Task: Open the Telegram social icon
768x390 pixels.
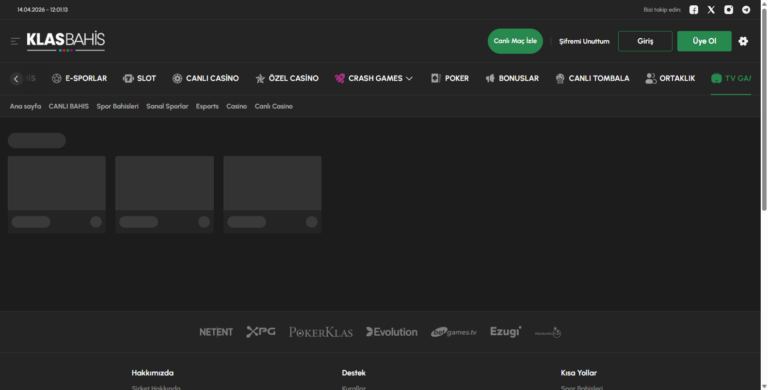Action: coord(746,10)
